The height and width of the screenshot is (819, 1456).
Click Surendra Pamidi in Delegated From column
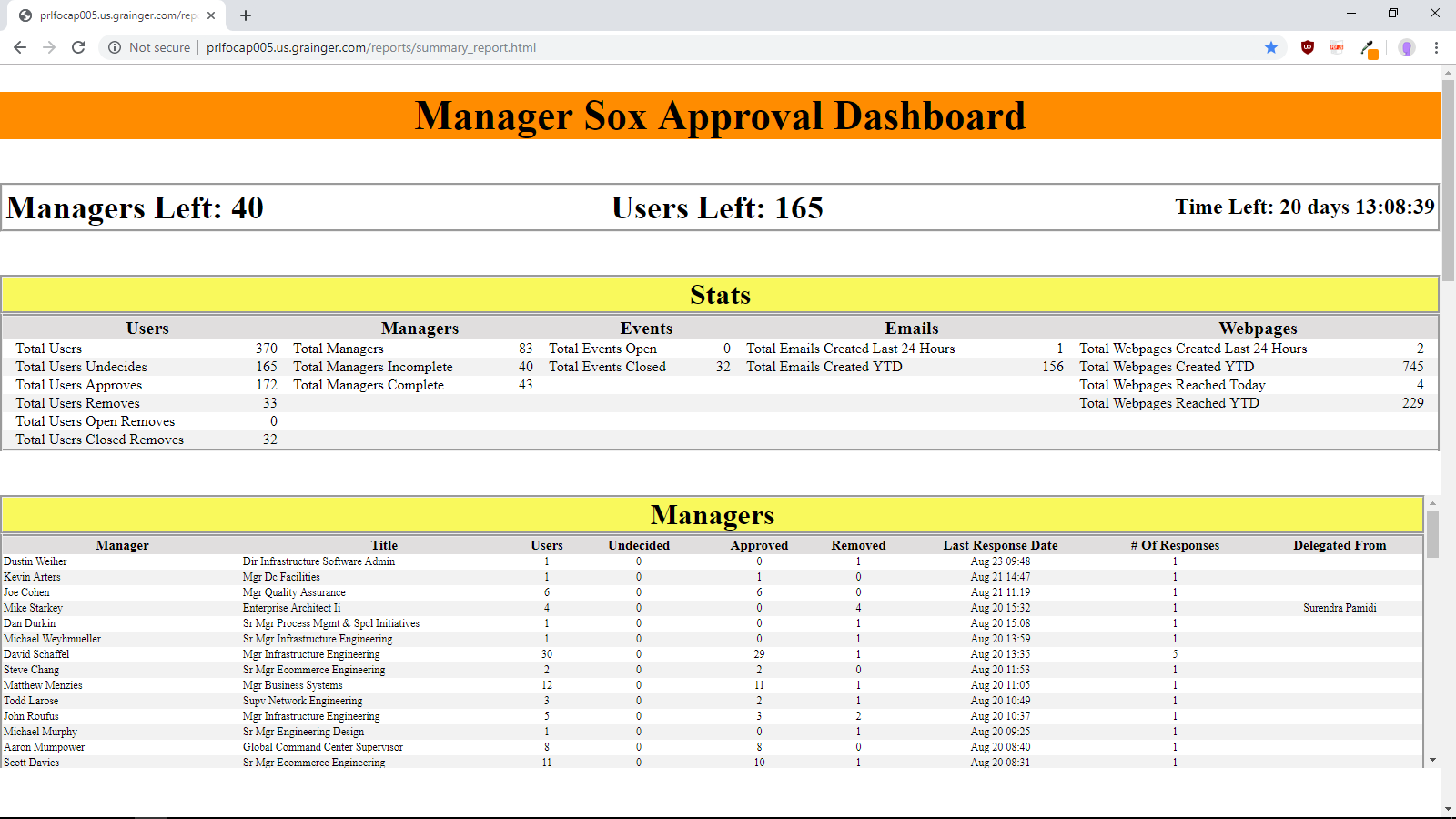[1340, 608]
